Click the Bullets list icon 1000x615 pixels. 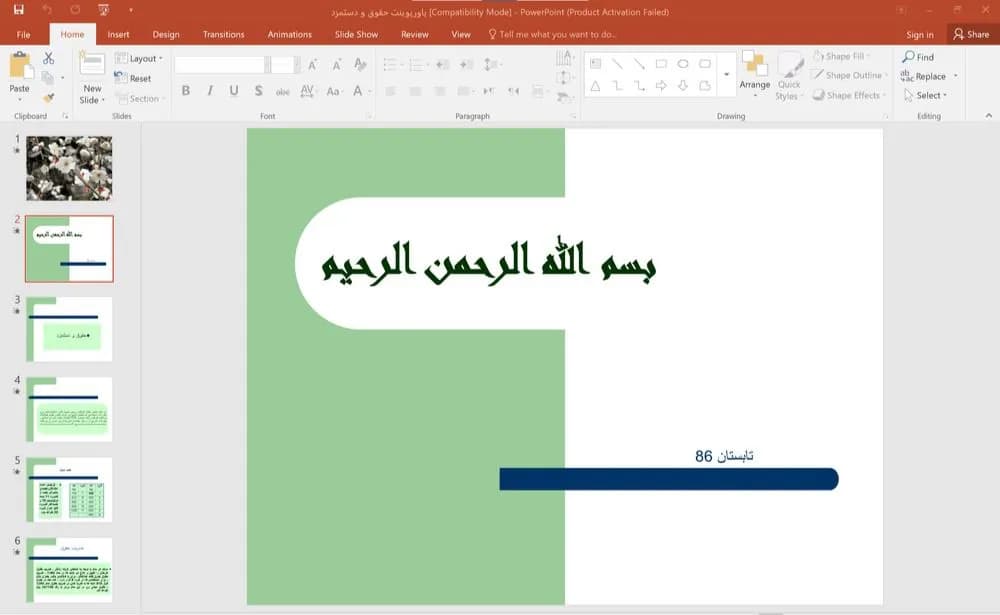tap(390, 64)
